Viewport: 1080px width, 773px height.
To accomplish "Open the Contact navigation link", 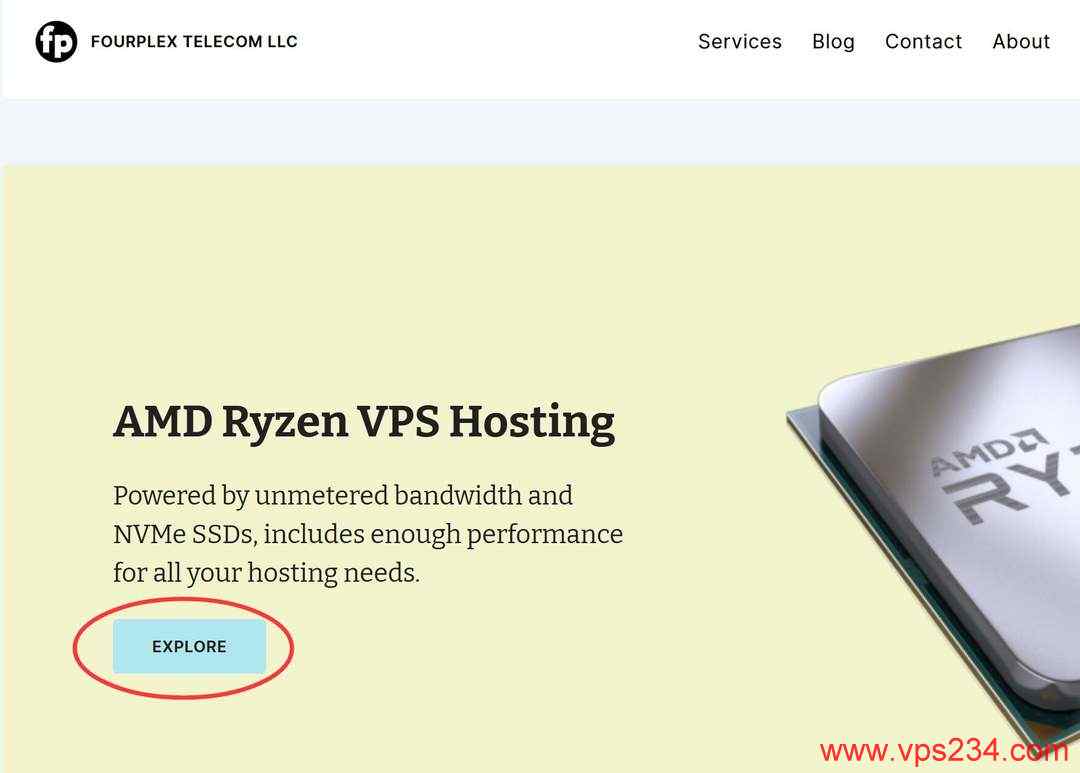I will click(923, 41).
